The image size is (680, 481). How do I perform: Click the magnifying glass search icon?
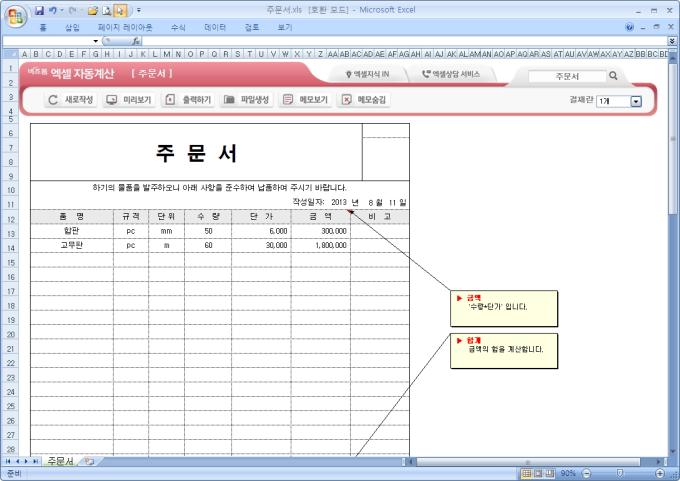coord(613,75)
